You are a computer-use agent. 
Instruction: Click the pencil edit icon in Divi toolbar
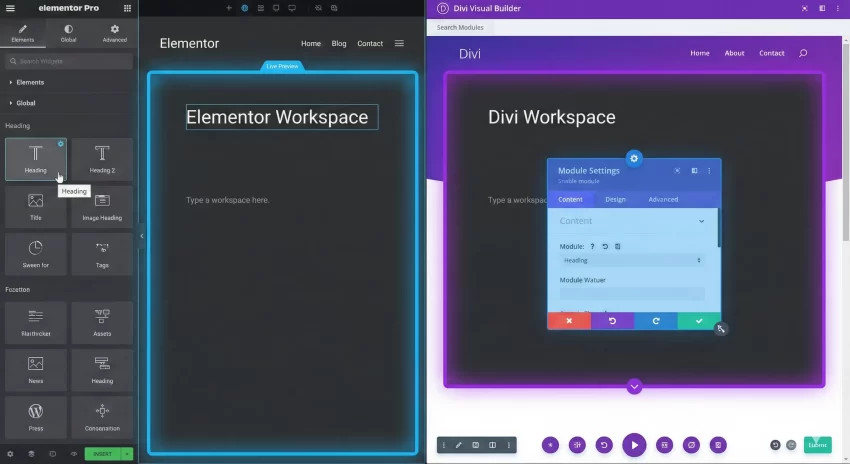click(459, 445)
